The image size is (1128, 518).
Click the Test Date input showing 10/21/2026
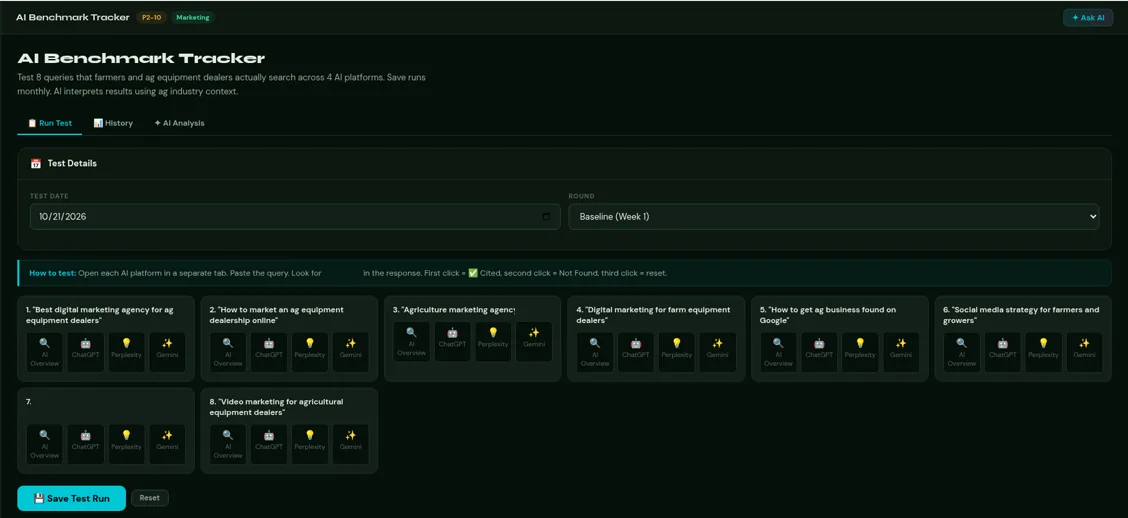pyautogui.click(x=295, y=216)
